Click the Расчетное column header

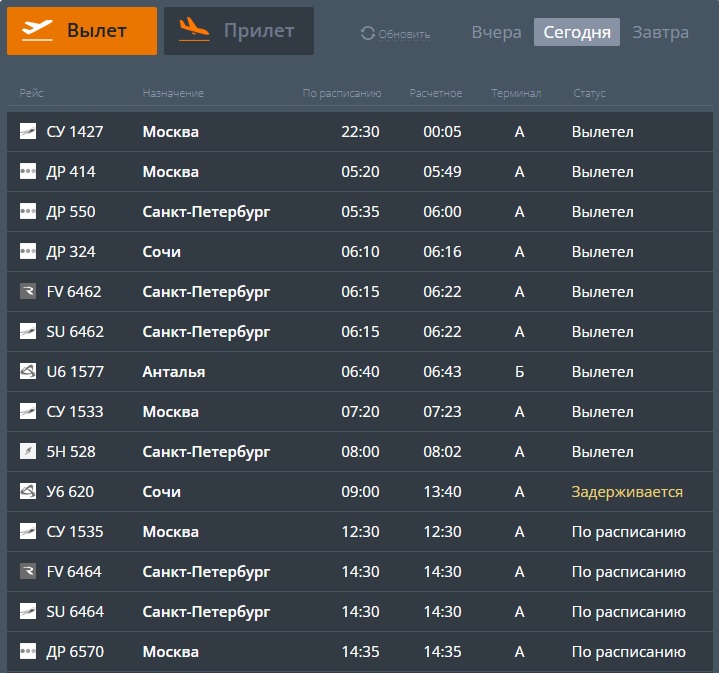pos(435,93)
